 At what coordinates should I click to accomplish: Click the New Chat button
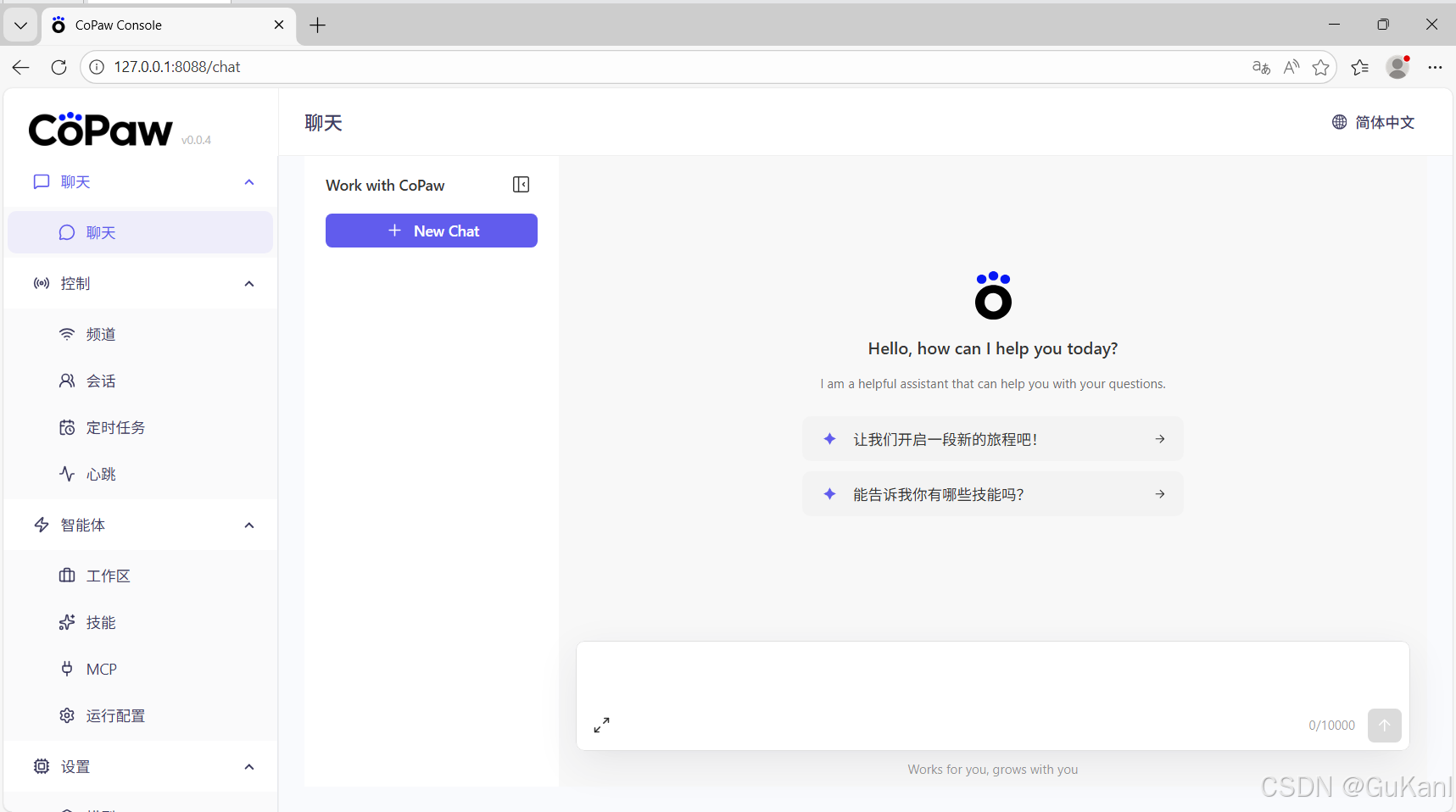tap(431, 231)
